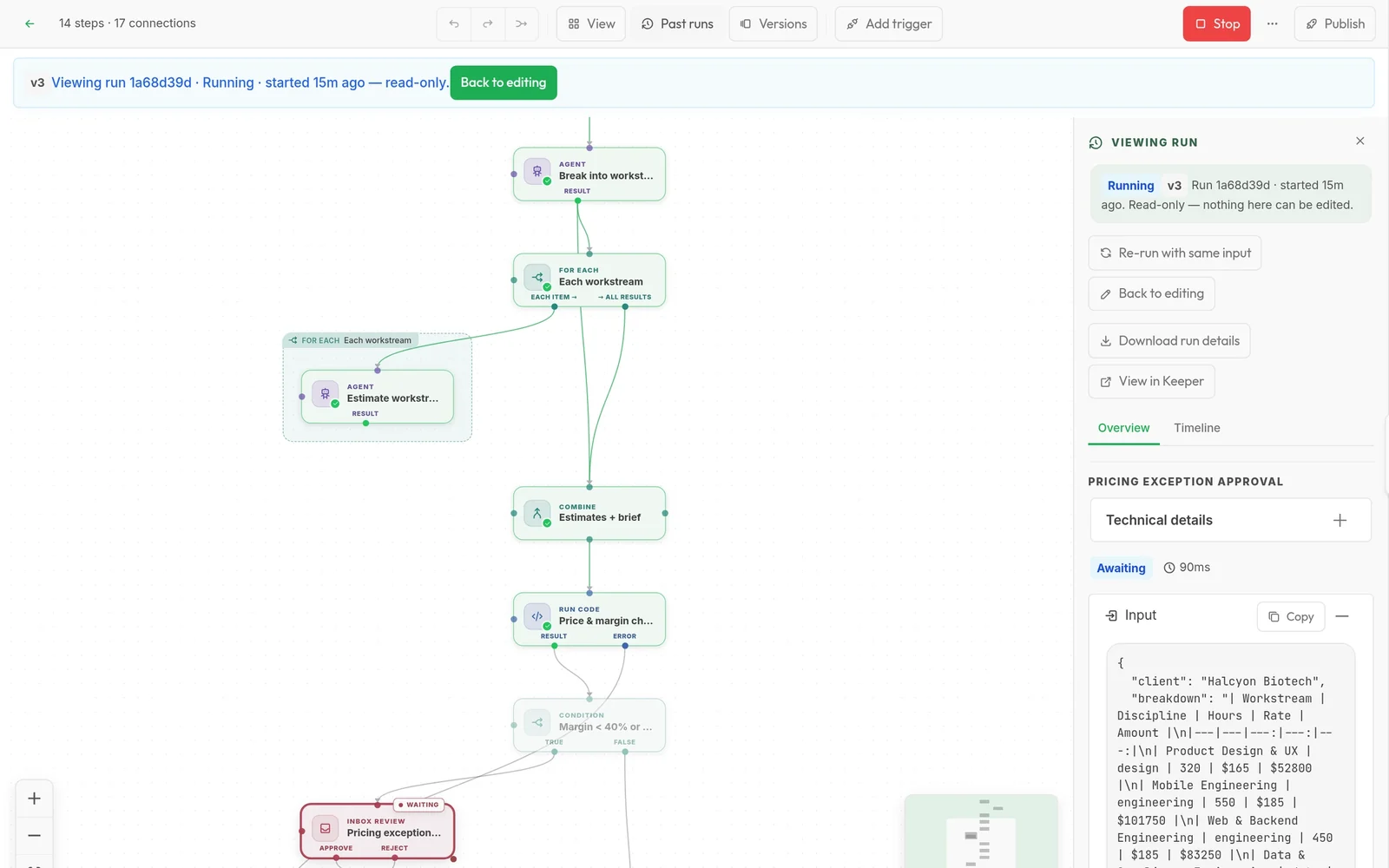Click the Combine Estimates + brief icon
This screenshot has width=1389, height=868.
(537, 513)
